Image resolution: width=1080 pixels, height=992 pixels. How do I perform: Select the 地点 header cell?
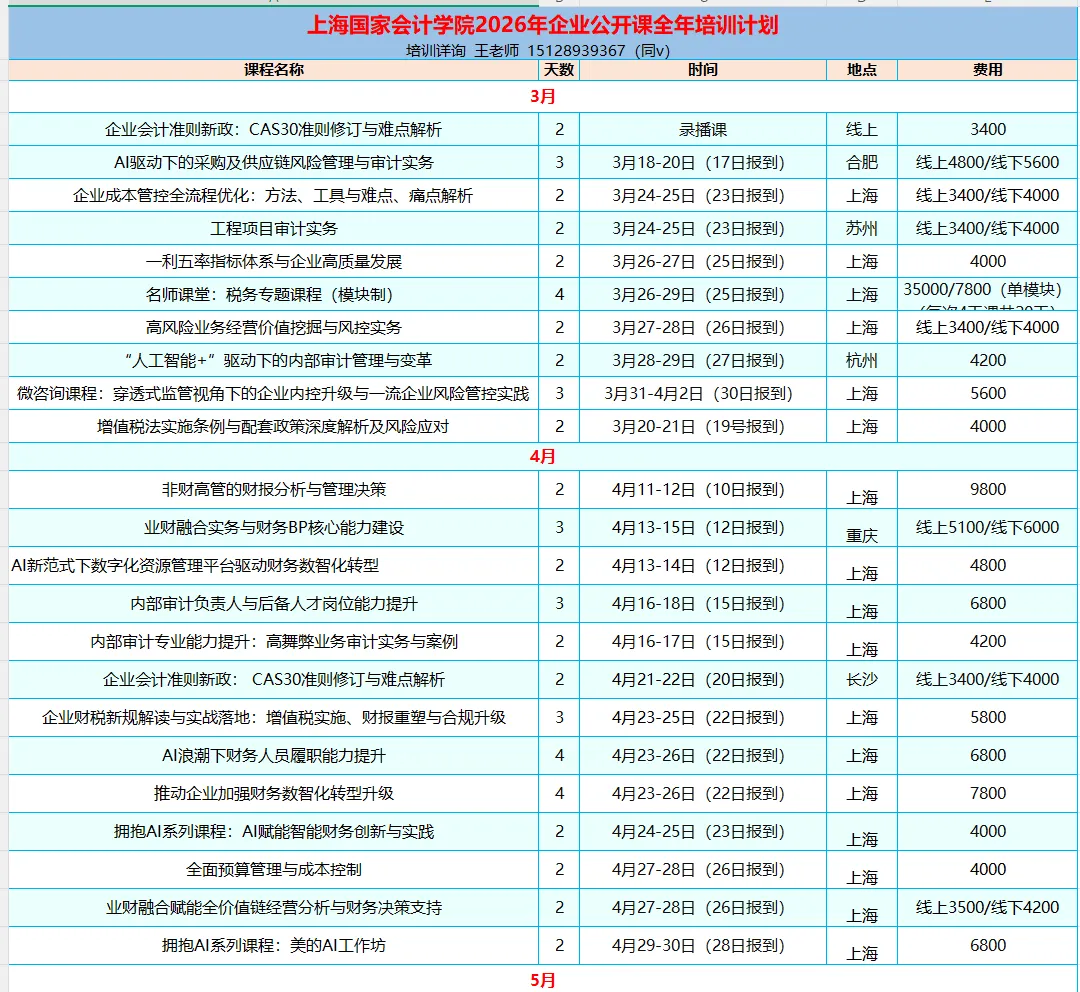pyautogui.click(x=862, y=70)
